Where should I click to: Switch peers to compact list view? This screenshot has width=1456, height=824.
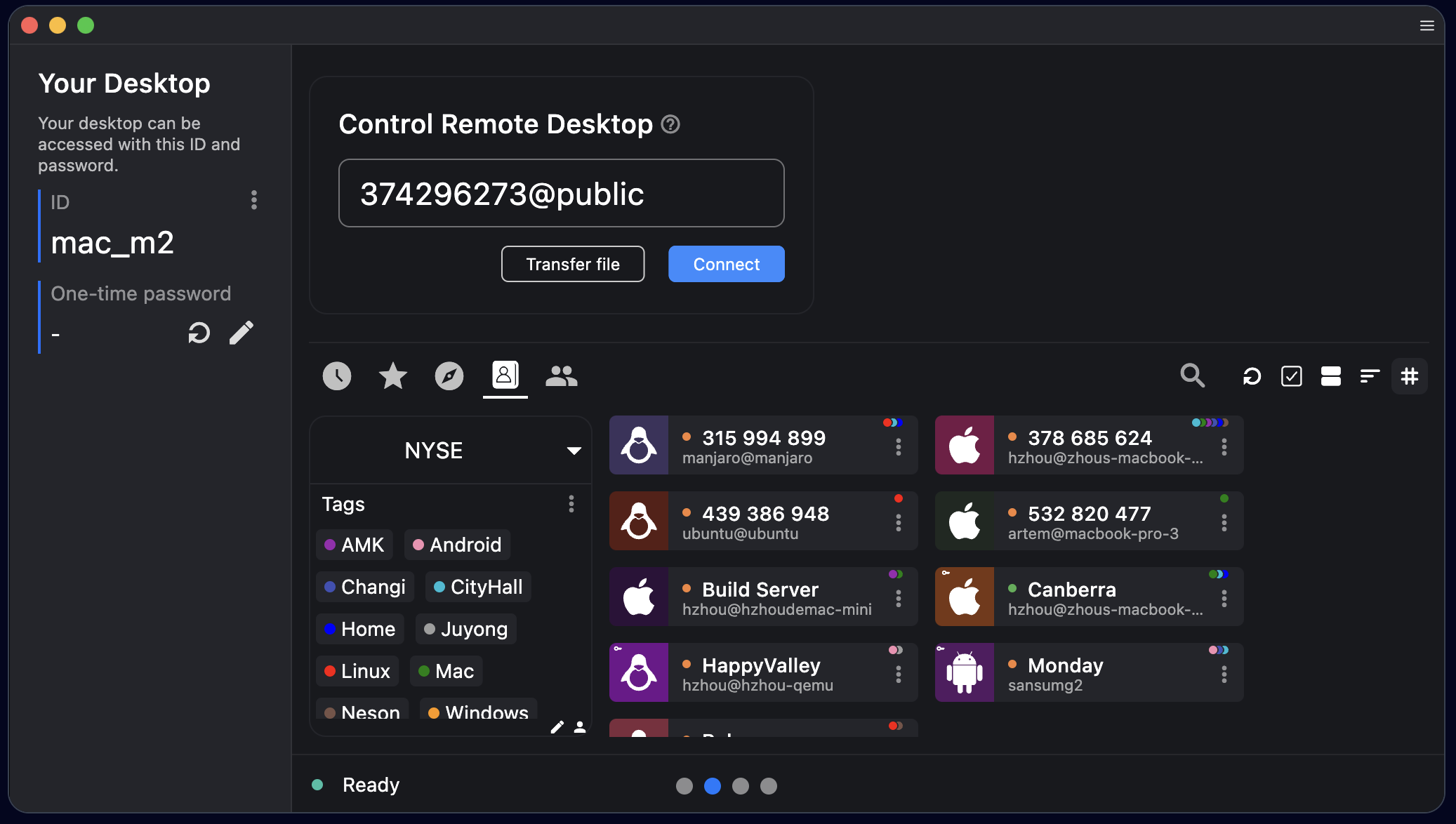1370,376
